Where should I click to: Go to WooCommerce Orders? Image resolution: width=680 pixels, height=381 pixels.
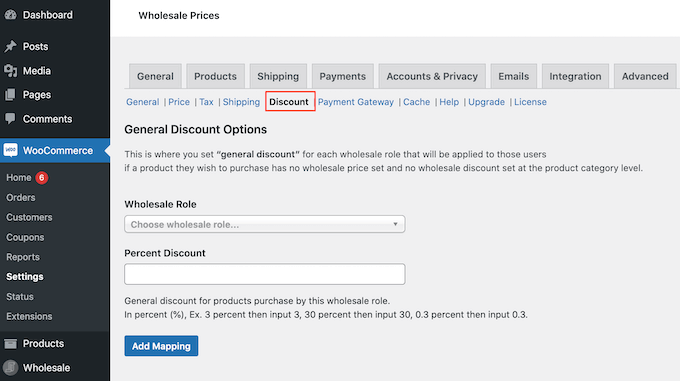[20, 198]
